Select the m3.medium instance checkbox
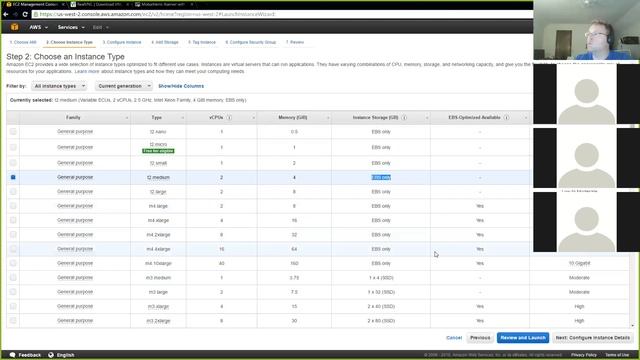Viewport: 640px width, 360px height. 13,278
